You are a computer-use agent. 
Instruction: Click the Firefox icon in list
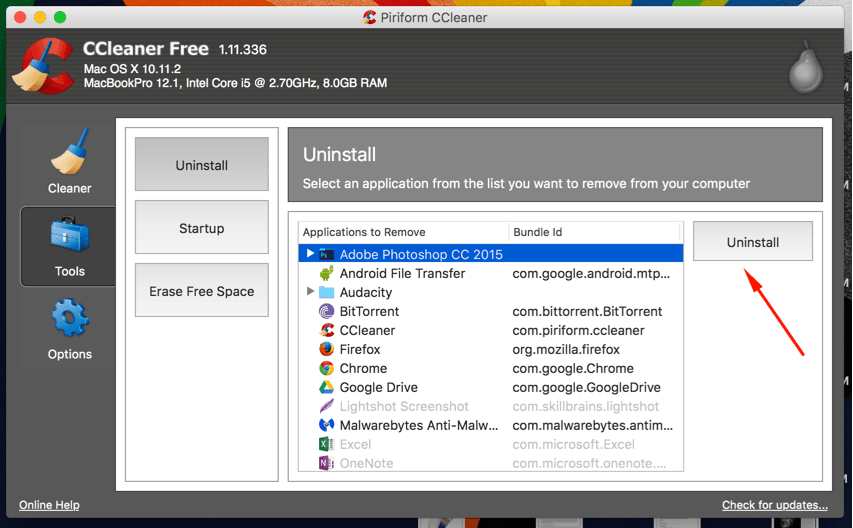[x=326, y=349]
